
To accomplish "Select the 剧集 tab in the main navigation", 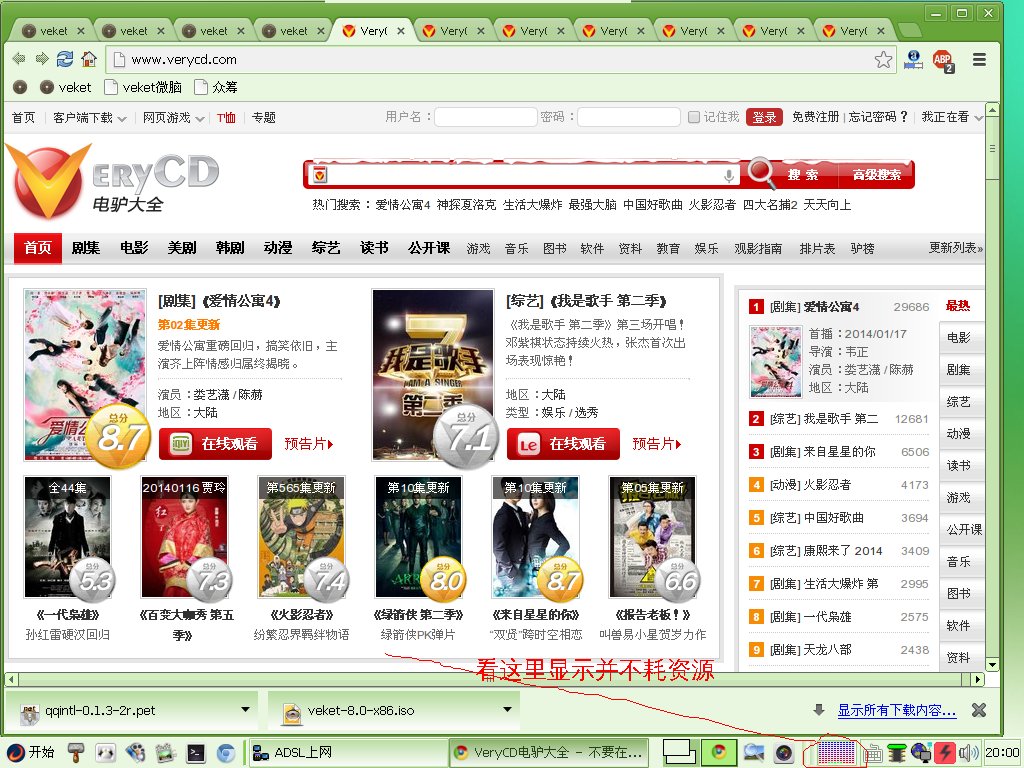I will tap(86, 248).
